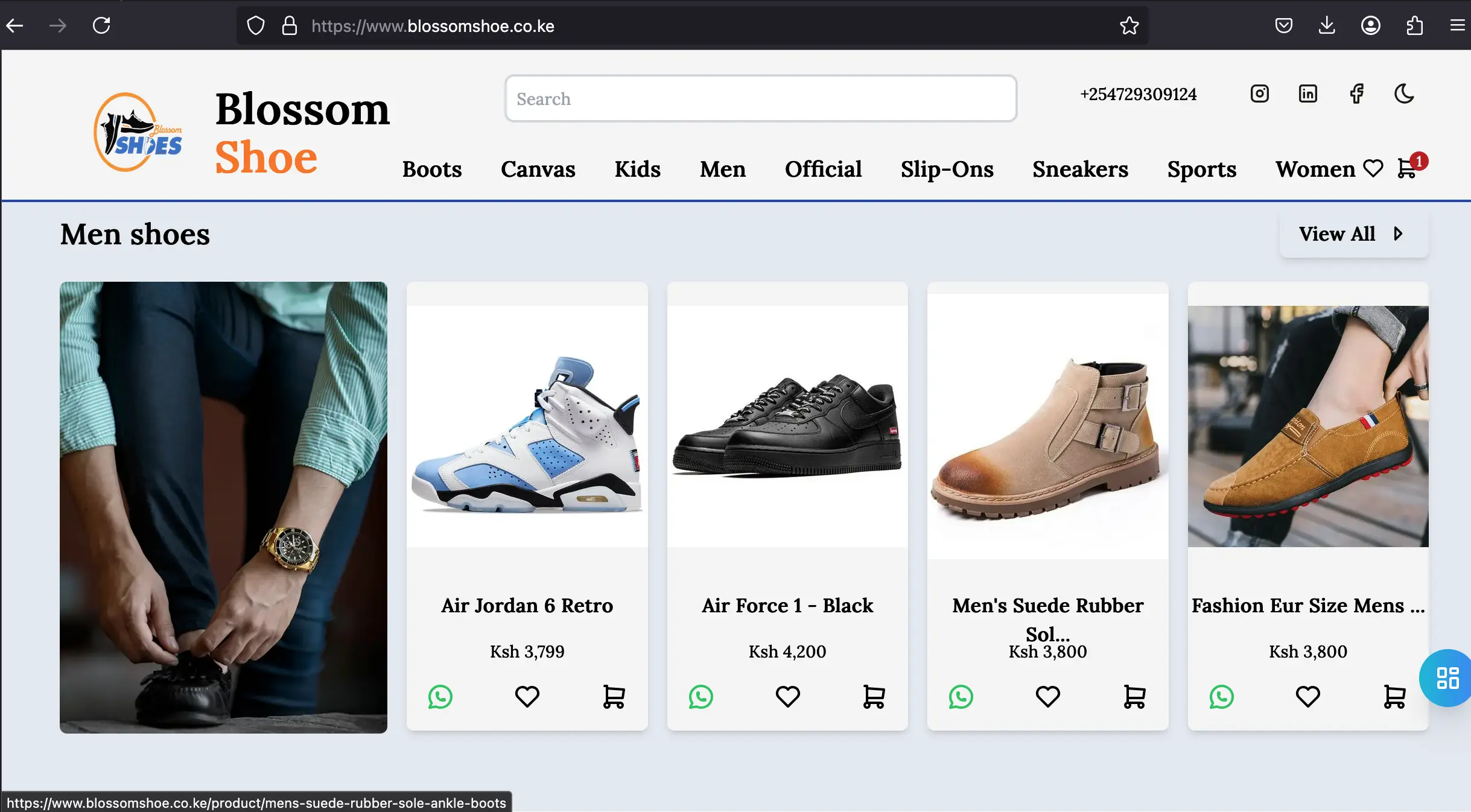This screenshot has width=1471, height=812.
Task: Open the Men category
Action: coord(723,169)
